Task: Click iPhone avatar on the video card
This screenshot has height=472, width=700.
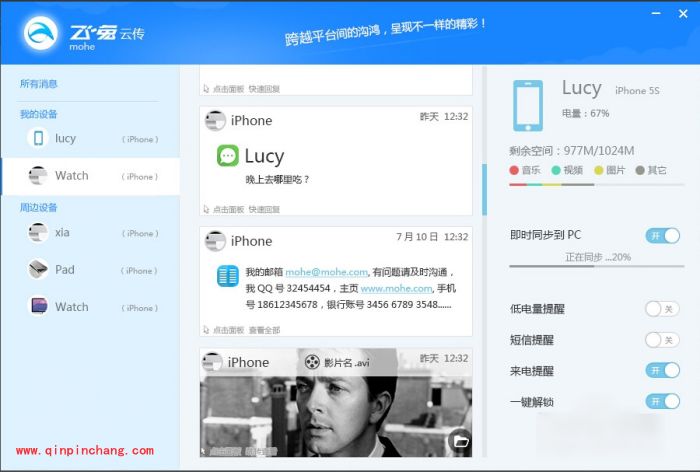Action: (x=212, y=362)
